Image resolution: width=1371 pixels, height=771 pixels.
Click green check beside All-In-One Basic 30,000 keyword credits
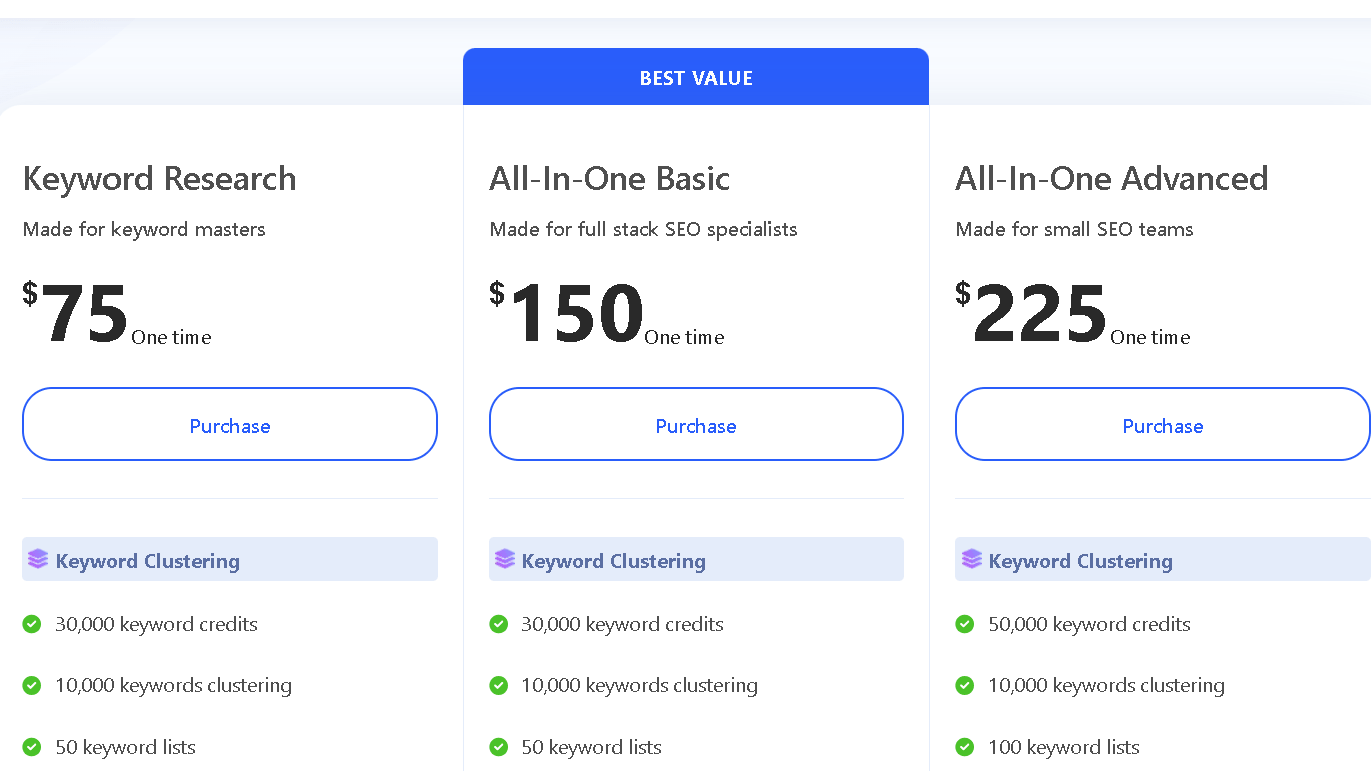pyautogui.click(x=498, y=624)
